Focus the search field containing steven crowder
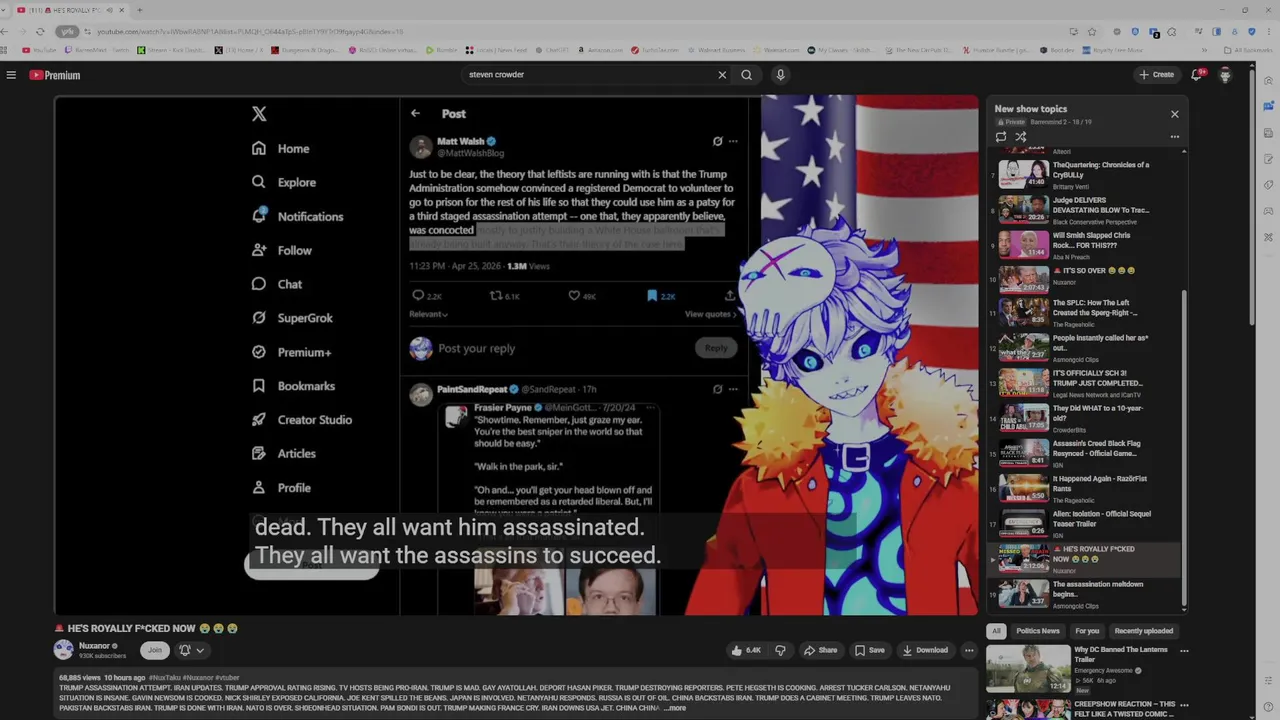The image size is (1280, 720). click(x=590, y=75)
